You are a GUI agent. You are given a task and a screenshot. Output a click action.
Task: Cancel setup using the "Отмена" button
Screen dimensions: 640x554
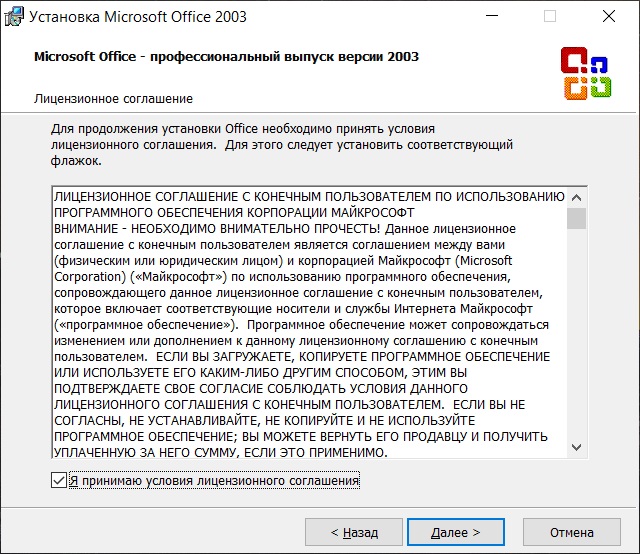[x=572, y=532]
